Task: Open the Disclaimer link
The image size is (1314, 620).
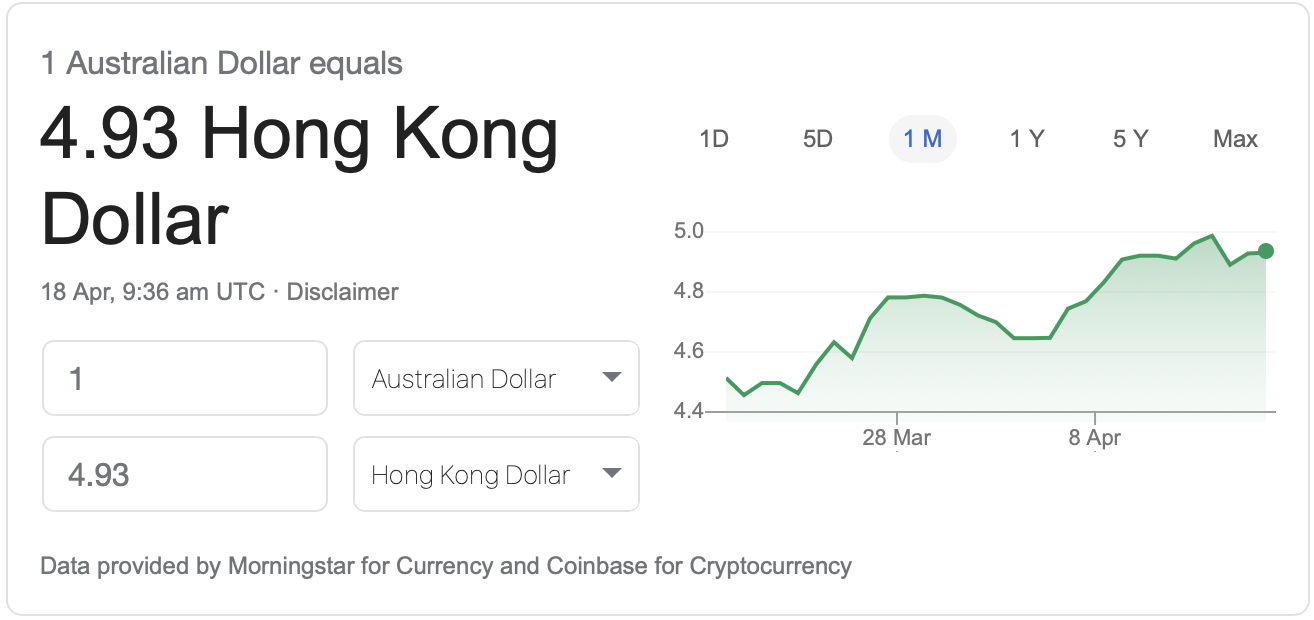Action: point(342,292)
